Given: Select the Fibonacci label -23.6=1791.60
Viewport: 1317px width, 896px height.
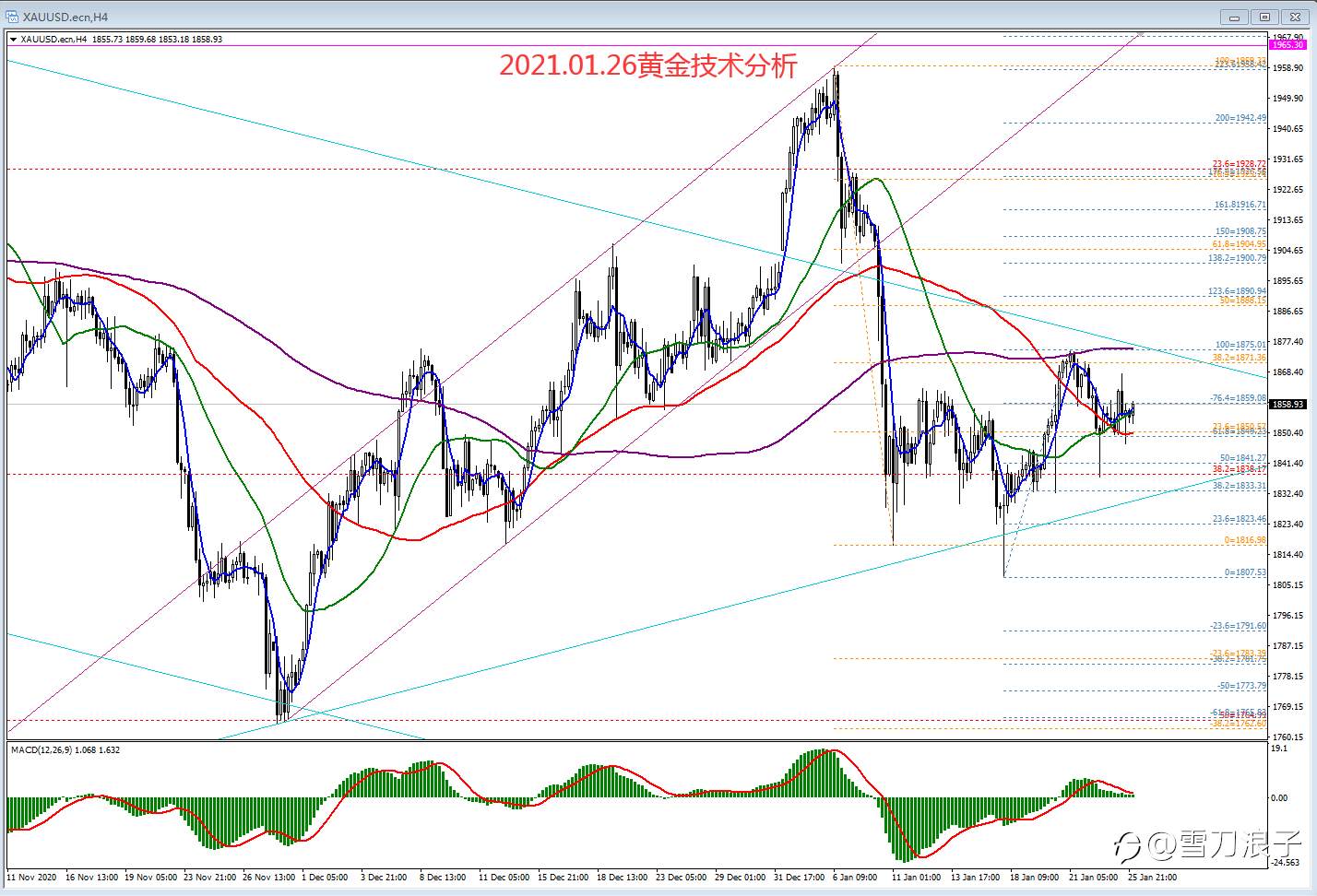Looking at the screenshot, I should click(1238, 626).
